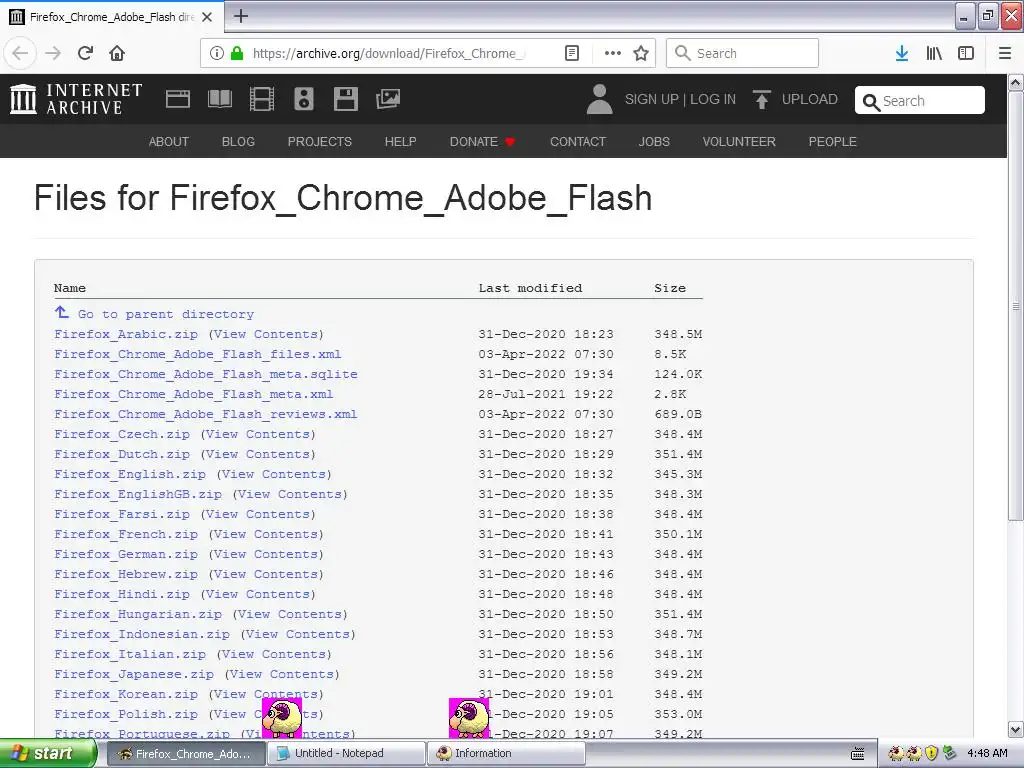This screenshot has width=1024, height=768.
Task: Click the security shield tray icon
Action: [932, 753]
